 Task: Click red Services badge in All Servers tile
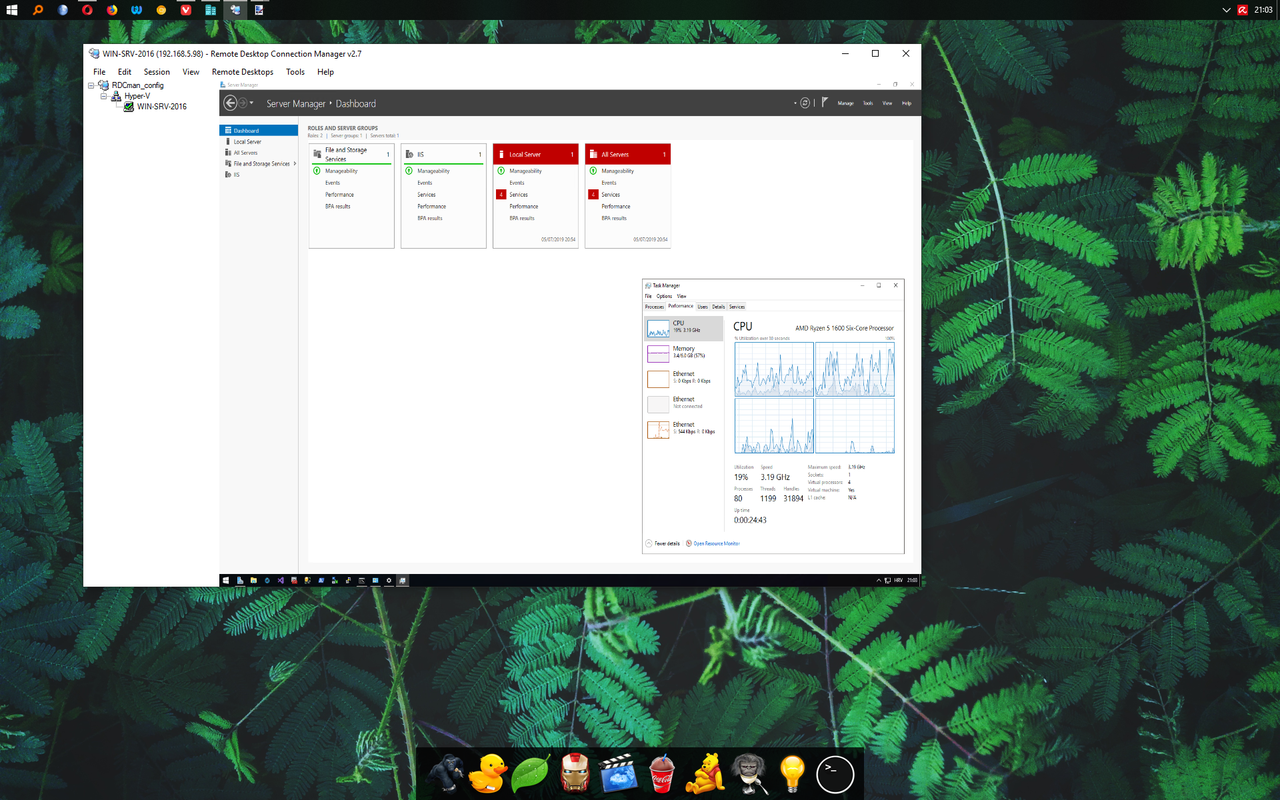(593, 194)
